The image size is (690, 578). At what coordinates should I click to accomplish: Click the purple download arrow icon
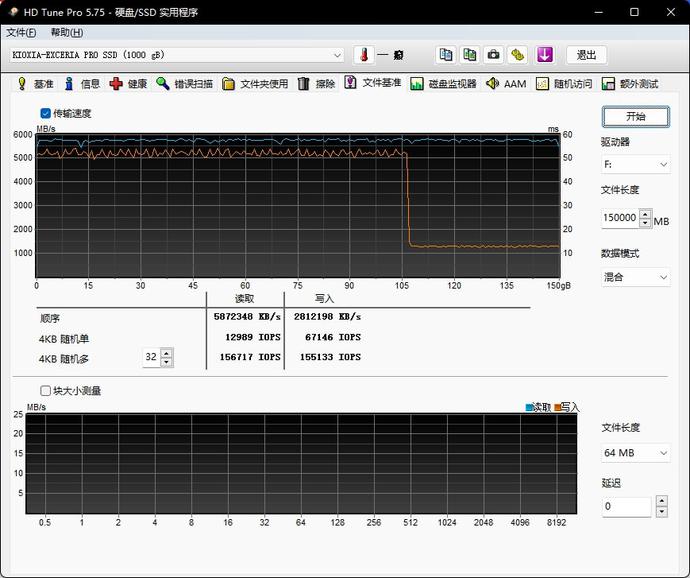[544, 55]
